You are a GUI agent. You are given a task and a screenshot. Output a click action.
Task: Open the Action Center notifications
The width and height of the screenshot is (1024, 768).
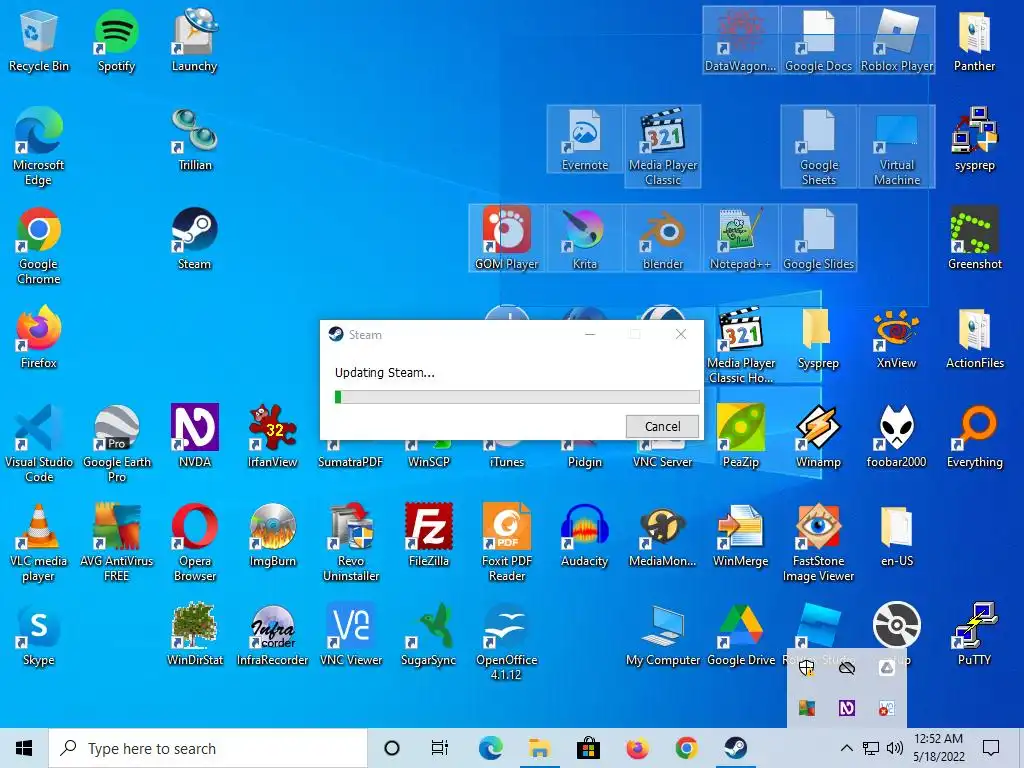tap(991, 748)
